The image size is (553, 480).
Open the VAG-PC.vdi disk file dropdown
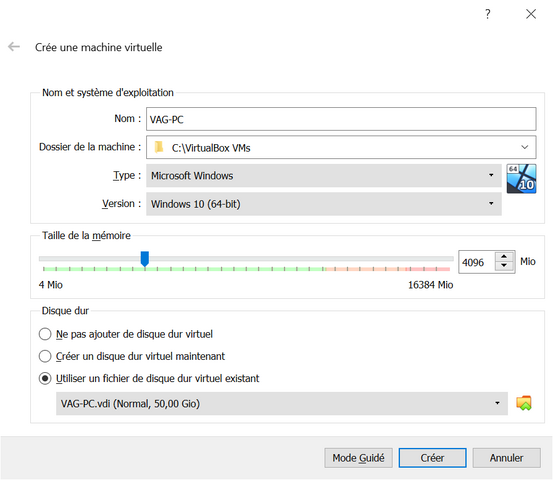click(281, 403)
